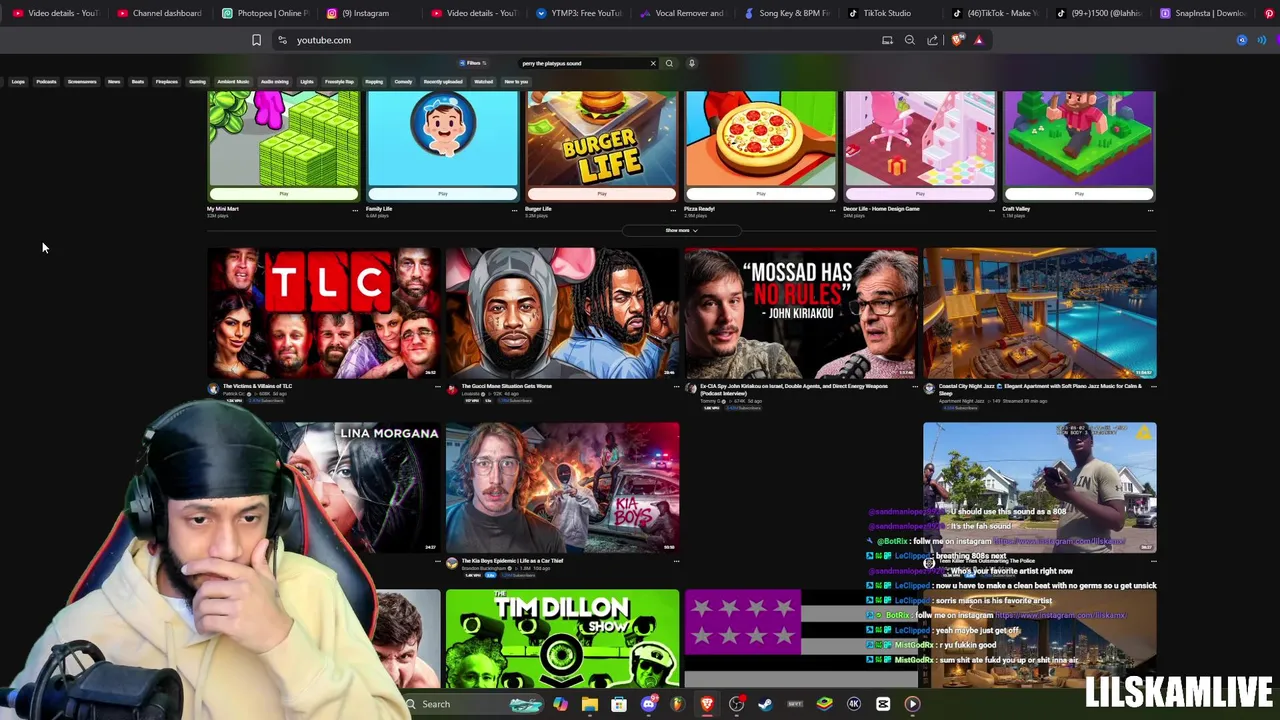Viewport: 1280px width, 720px height.
Task: Open BlueStacks from the taskbar
Action: pos(824,704)
